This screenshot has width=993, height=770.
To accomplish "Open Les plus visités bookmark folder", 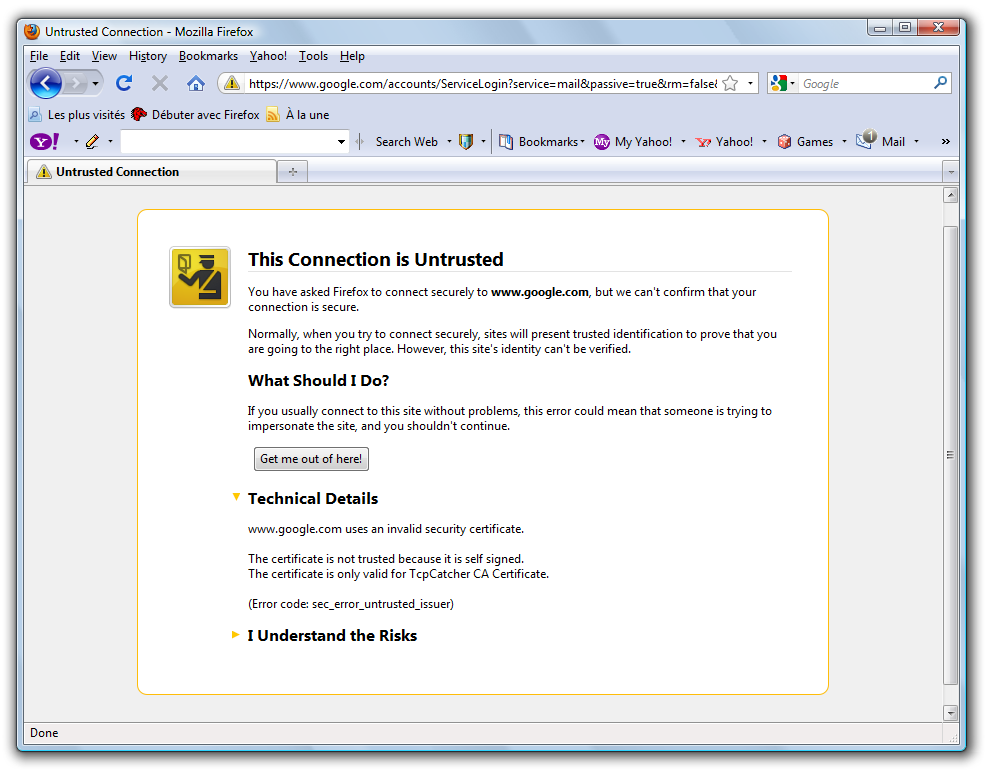I will [77, 115].
